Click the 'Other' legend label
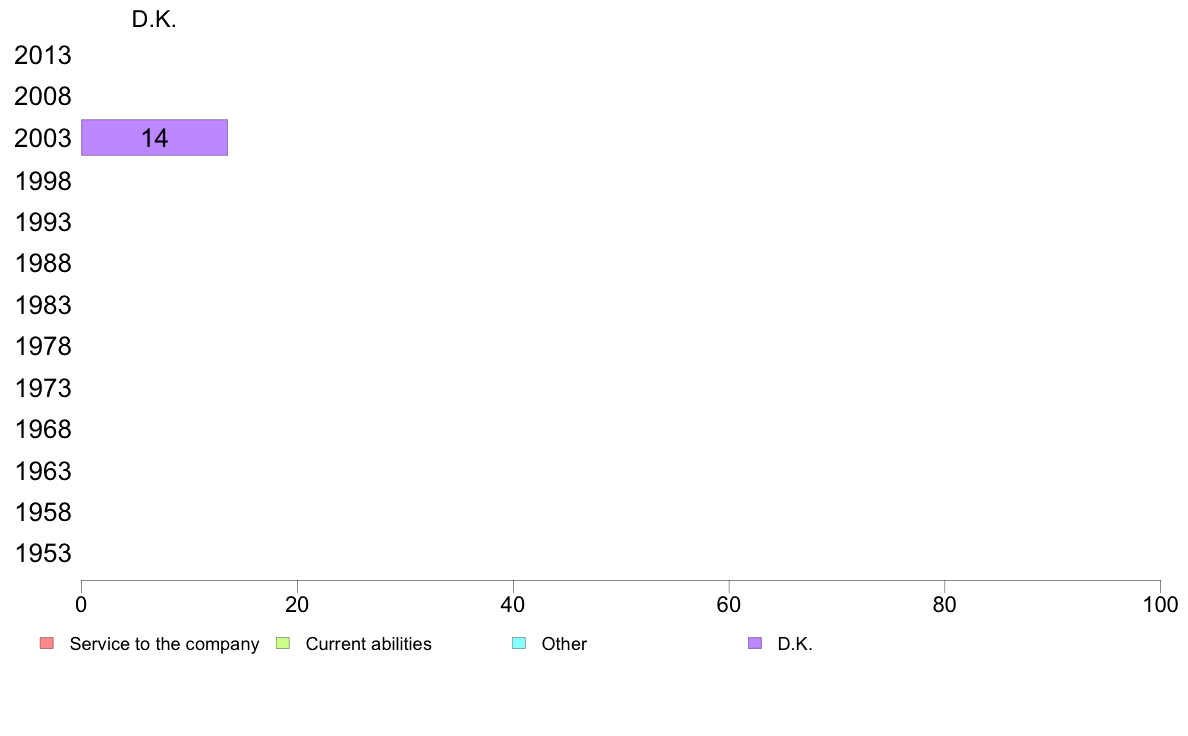Image resolution: width=1188 pixels, height=736 pixels. click(x=564, y=644)
